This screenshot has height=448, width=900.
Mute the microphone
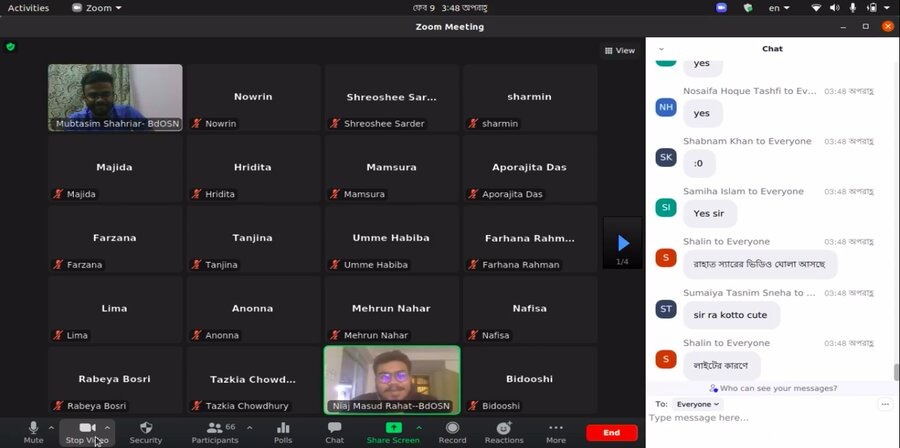pyautogui.click(x=33, y=431)
